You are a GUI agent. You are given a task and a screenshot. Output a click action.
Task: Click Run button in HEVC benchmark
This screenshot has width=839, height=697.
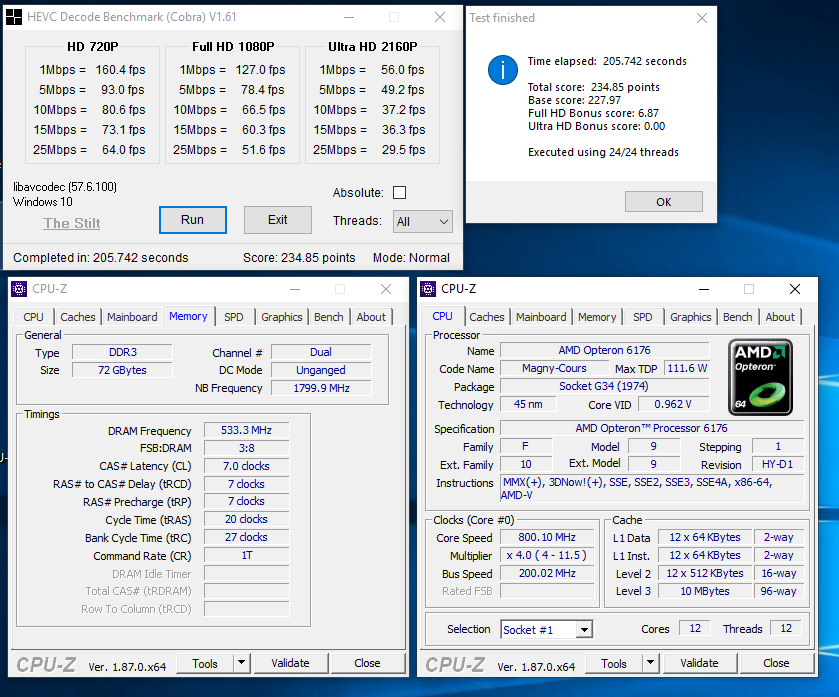(x=193, y=220)
